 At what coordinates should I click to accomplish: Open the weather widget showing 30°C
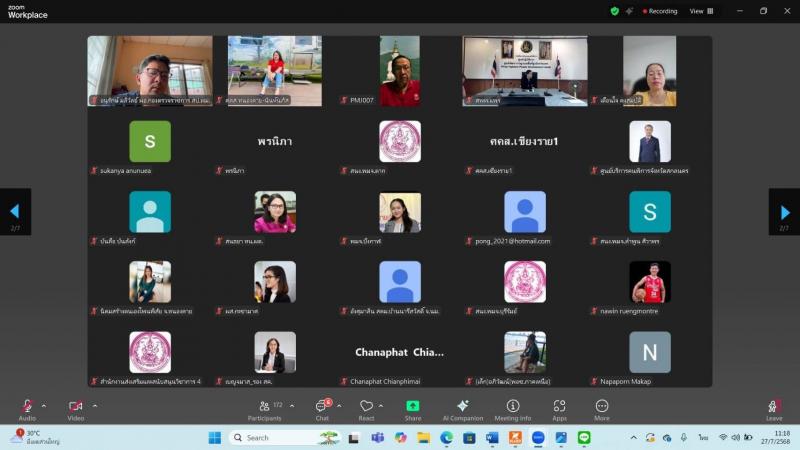(x=36, y=437)
